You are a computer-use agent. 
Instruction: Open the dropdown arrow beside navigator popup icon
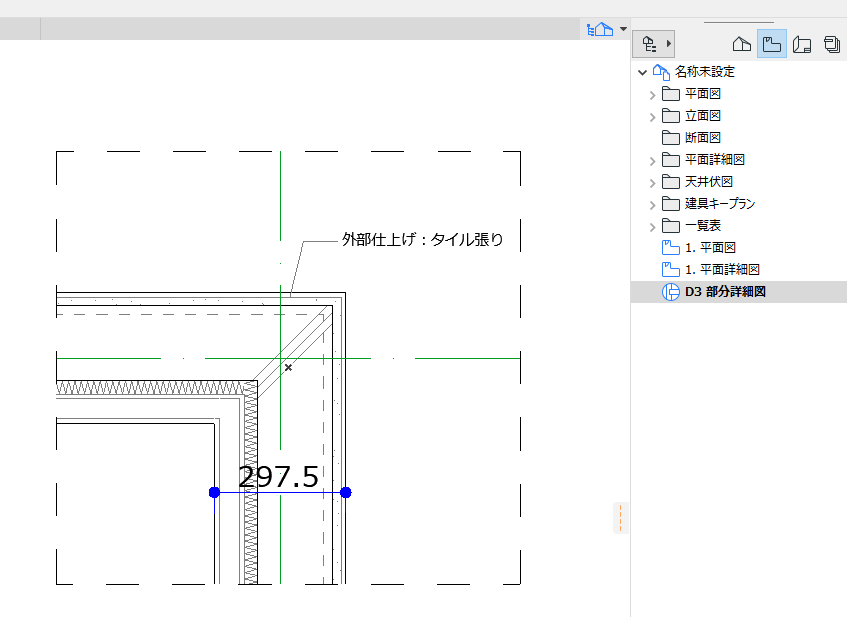[x=623, y=29]
